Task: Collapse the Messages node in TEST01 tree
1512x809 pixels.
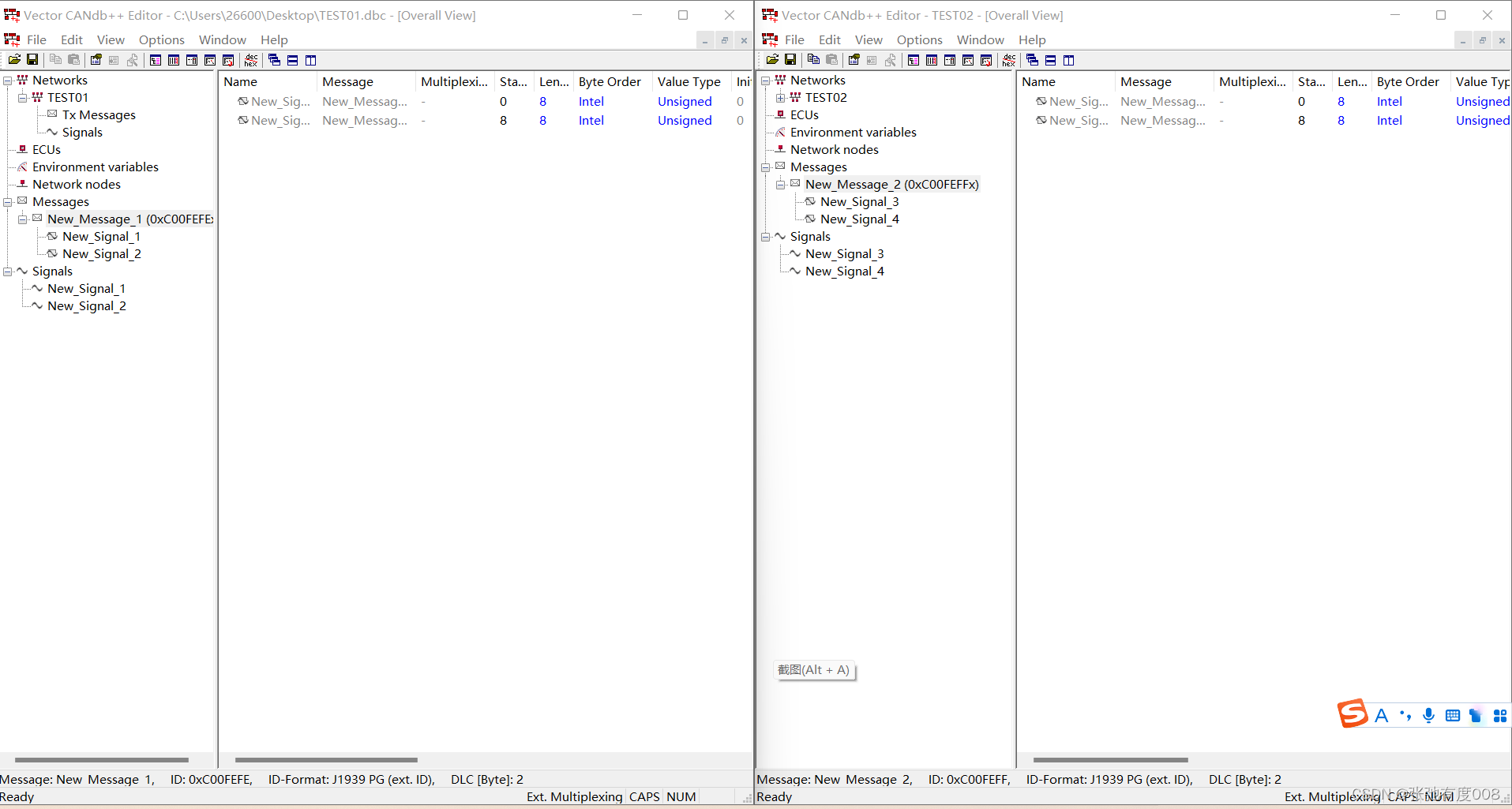Action: tap(8, 202)
